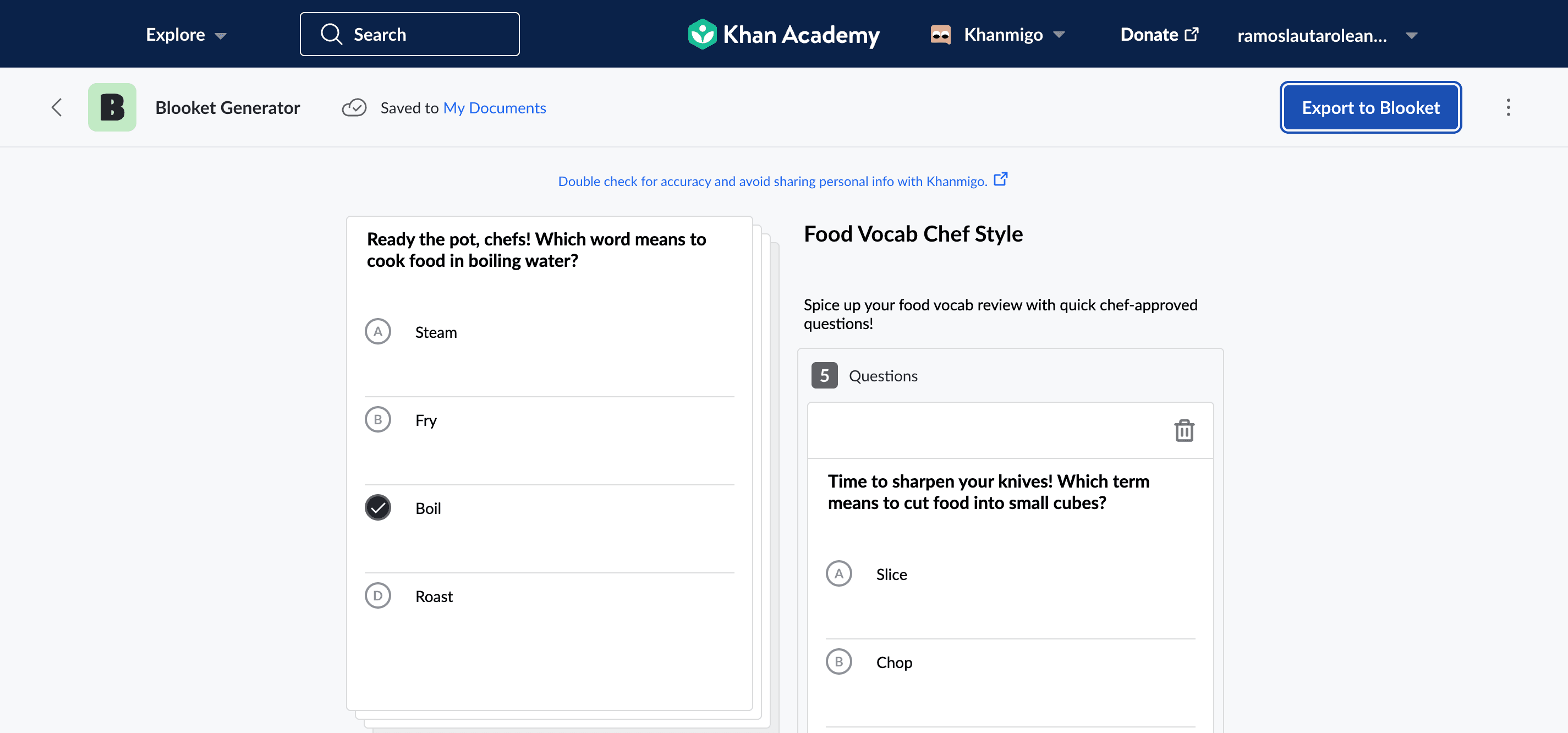Open the Khanmigo dropdown arrow
Viewport: 1568px width, 733px height.
coord(1059,35)
